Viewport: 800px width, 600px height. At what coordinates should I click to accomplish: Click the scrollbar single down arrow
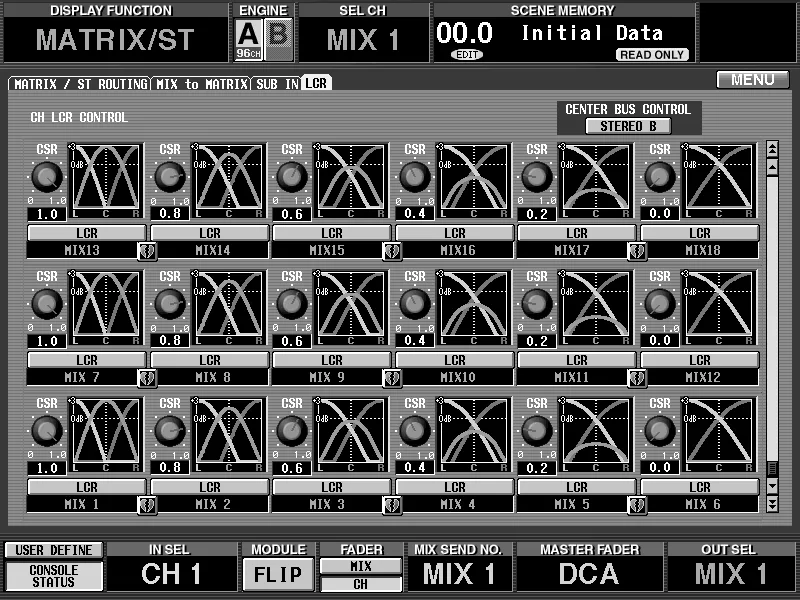click(772, 486)
